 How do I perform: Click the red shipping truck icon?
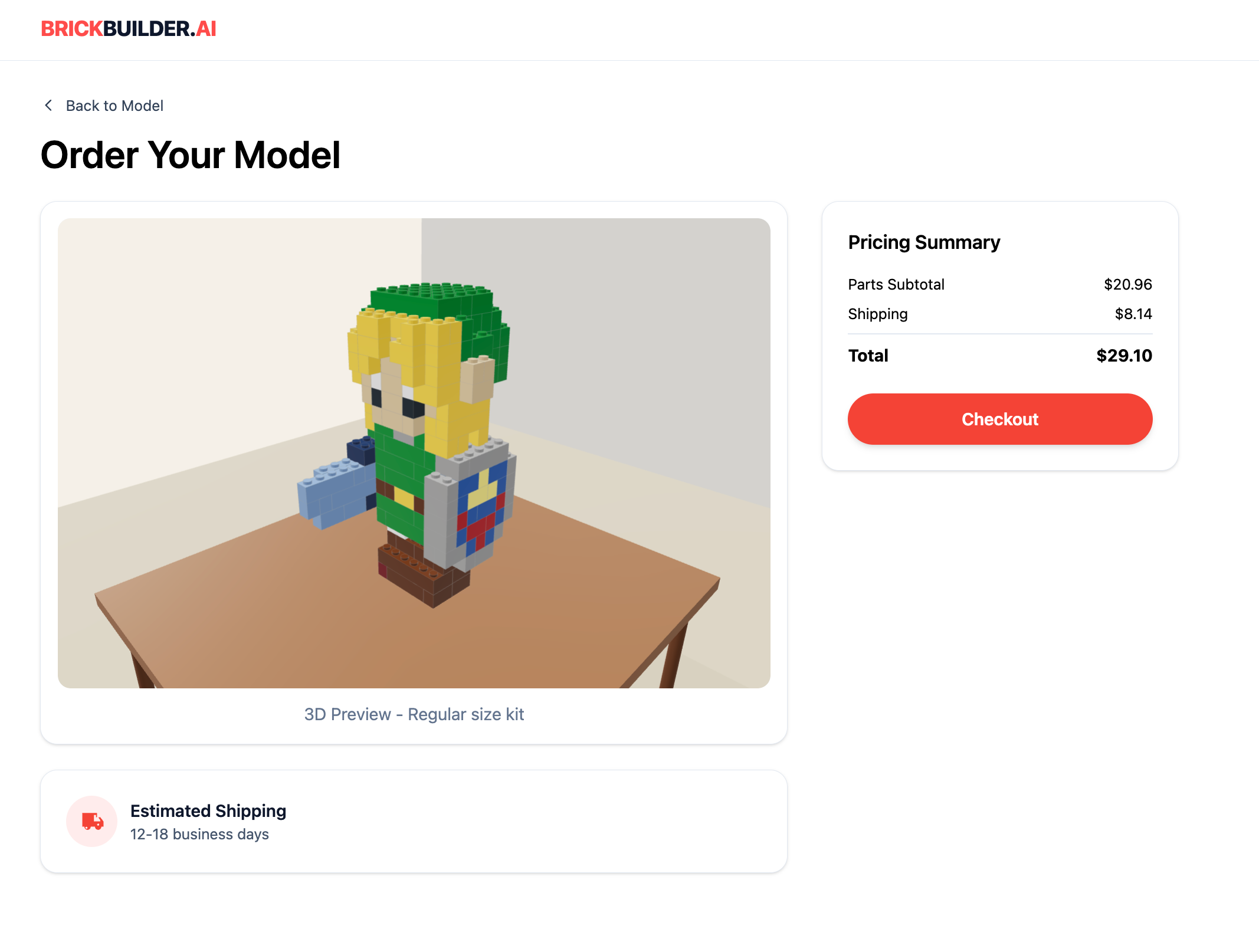pos(91,821)
